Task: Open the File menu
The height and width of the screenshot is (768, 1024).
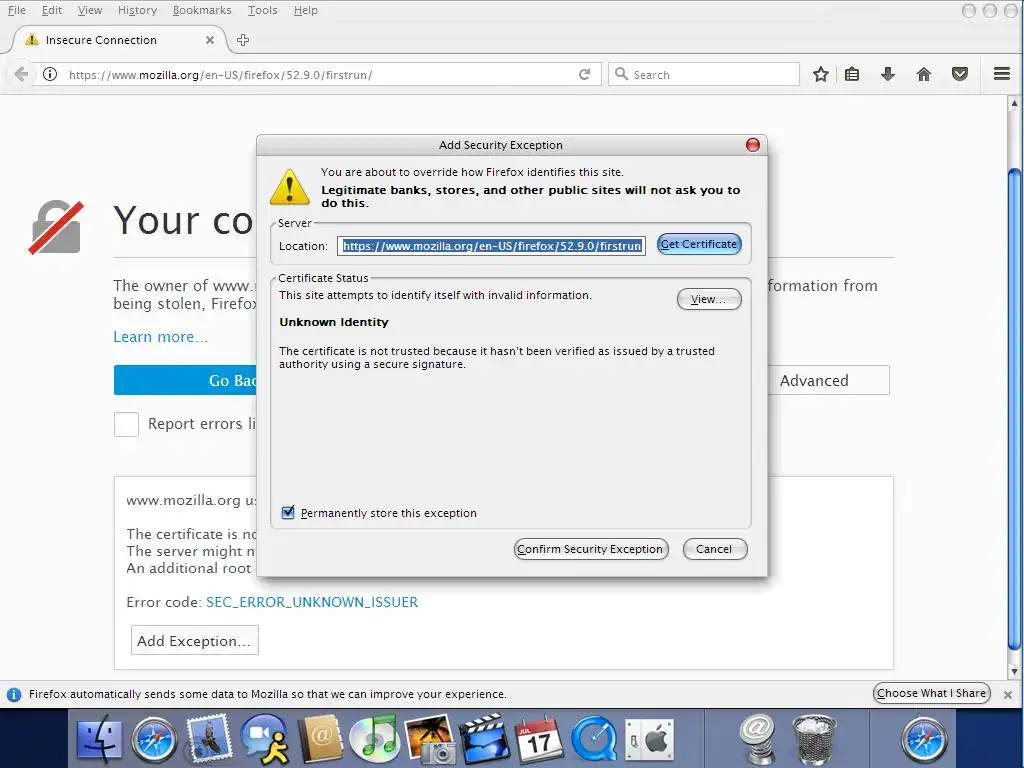Action: coord(16,10)
